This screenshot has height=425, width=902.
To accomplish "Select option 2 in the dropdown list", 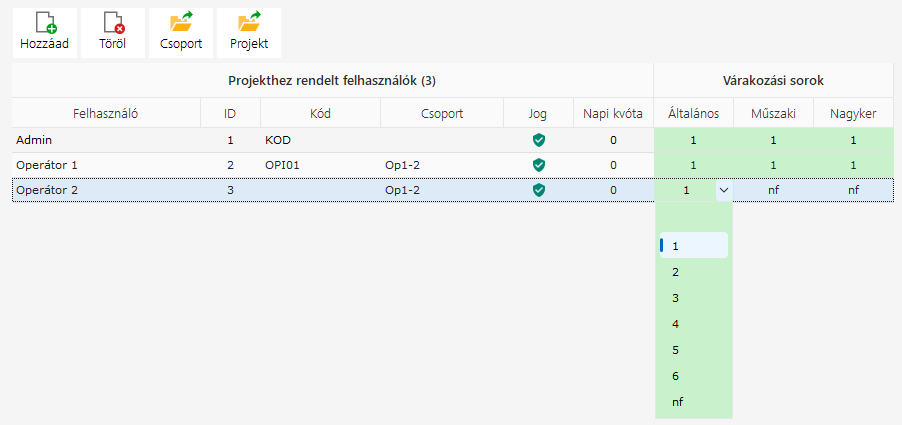I will click(x=676, y=272).
